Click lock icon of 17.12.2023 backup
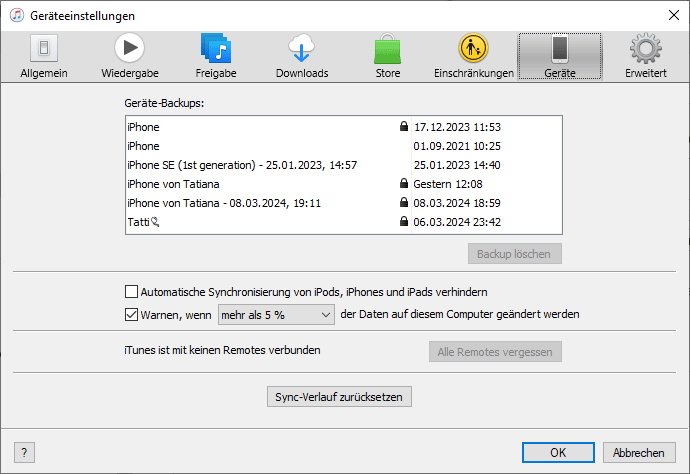 404,126
